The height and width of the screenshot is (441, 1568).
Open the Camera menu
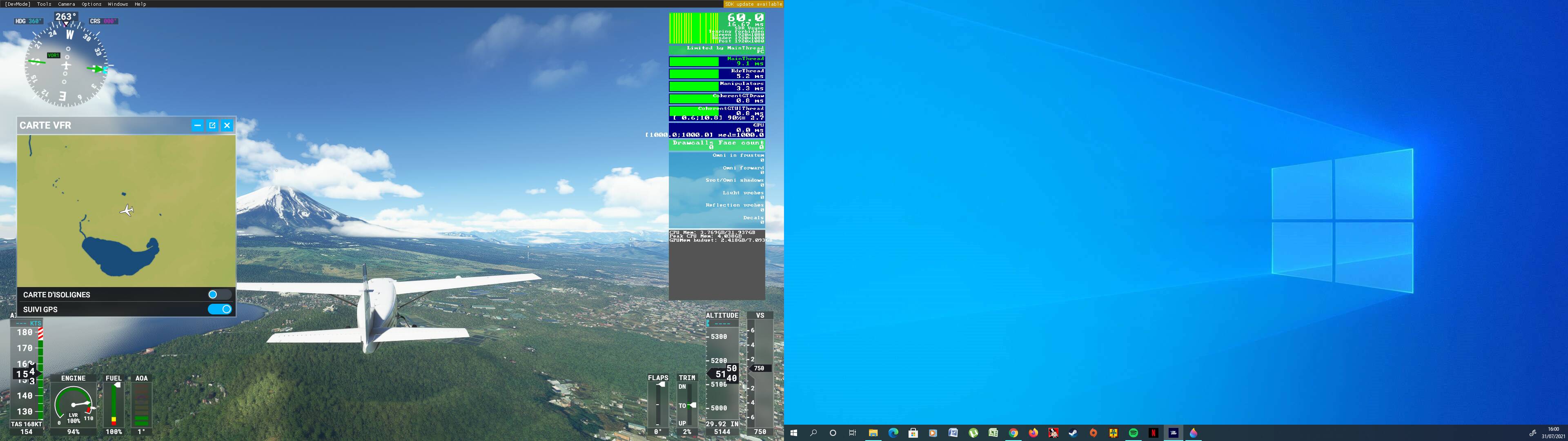click(x=66, y=4)
